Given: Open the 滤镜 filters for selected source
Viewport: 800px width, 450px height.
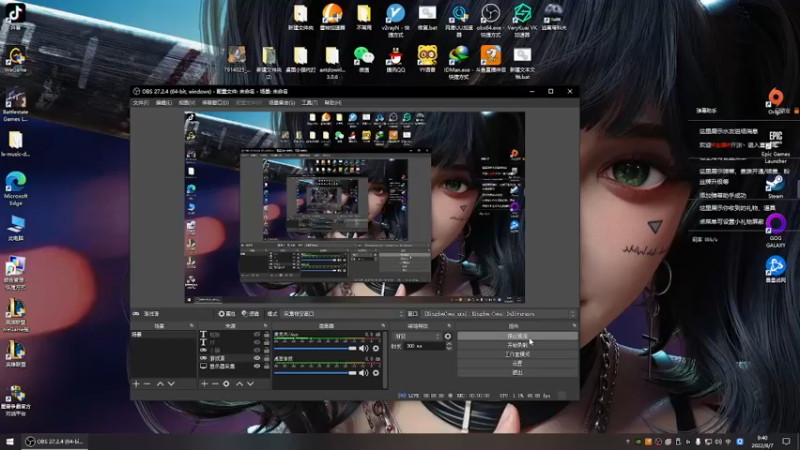Looking at the screenshot, I should [250, 314].
